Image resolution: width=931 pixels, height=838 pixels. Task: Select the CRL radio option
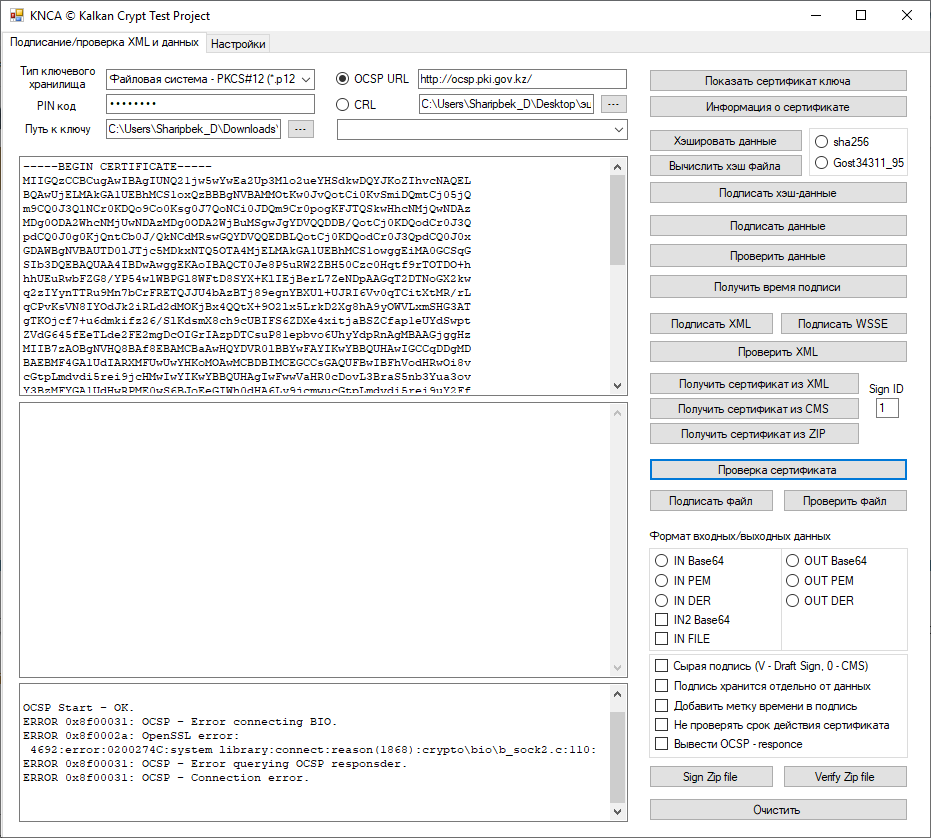pos(343,104)
